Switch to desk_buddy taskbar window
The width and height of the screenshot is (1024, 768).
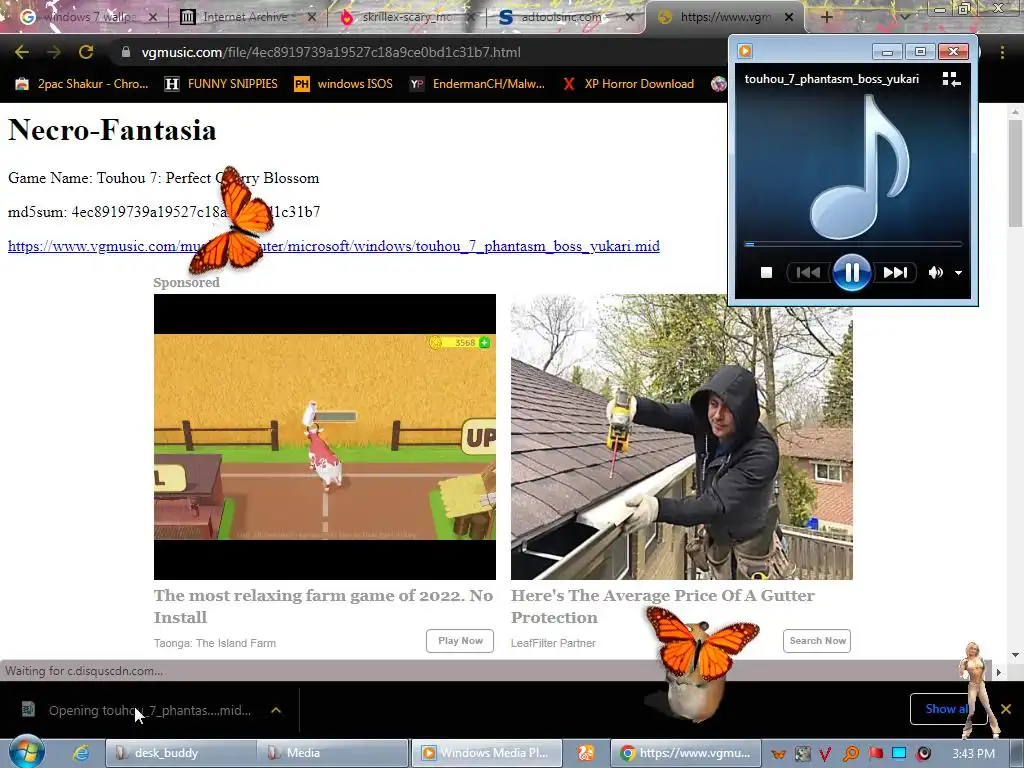point(180,753)
